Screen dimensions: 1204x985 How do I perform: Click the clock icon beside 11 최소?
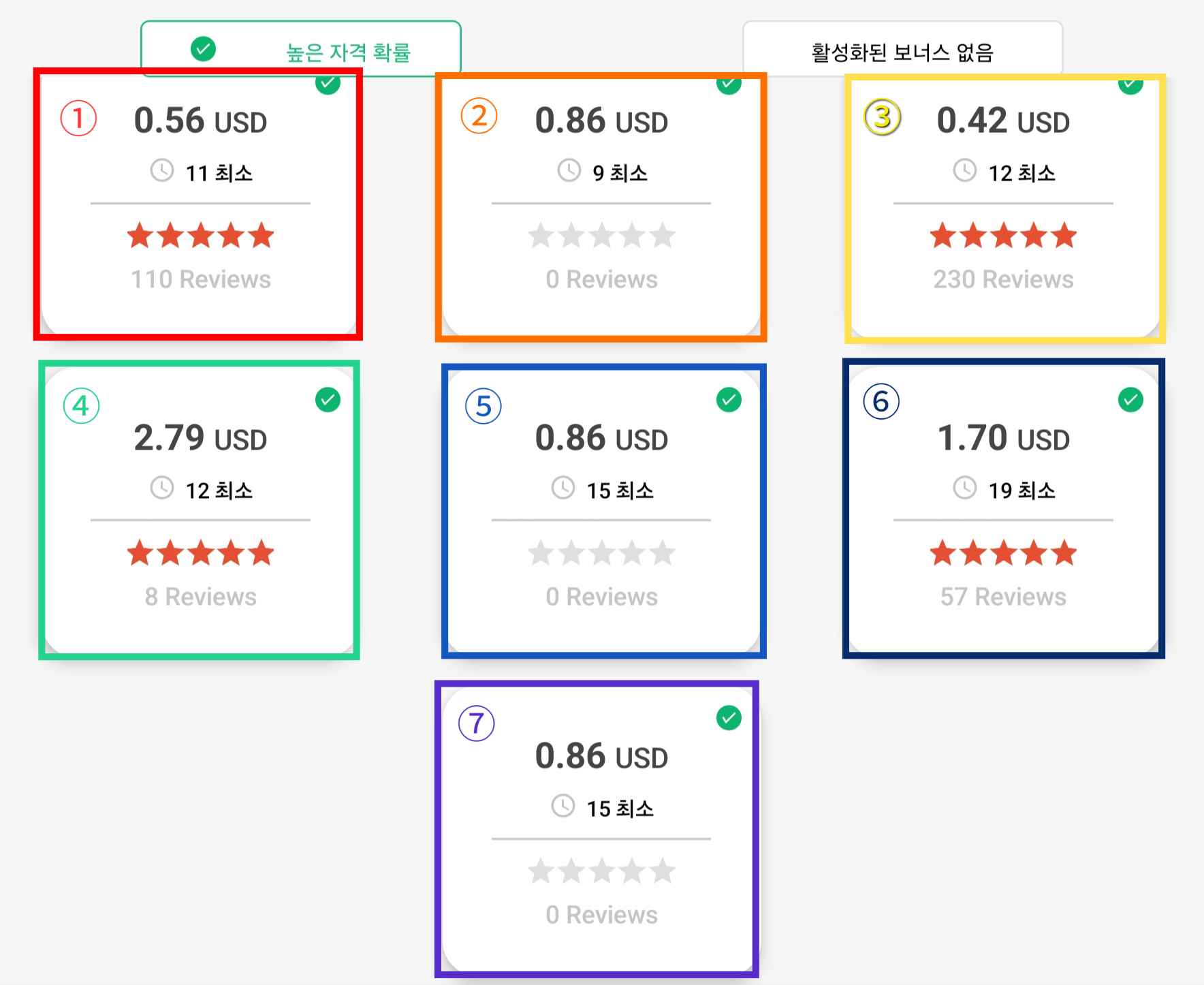point(162,170)
